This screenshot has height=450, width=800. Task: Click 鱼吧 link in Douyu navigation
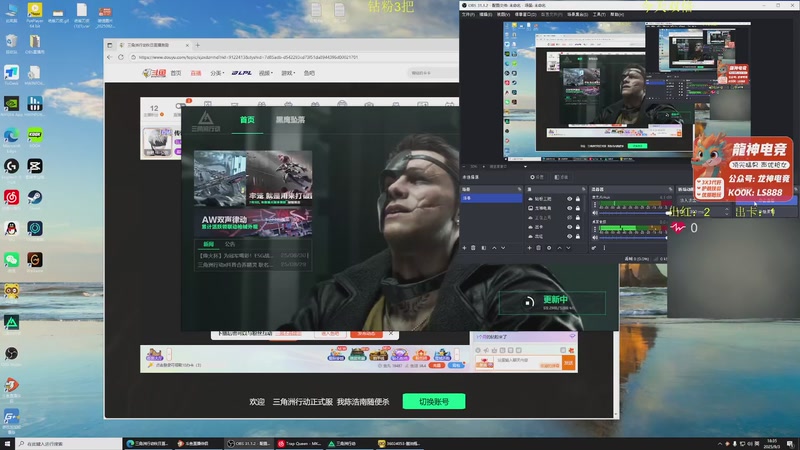coord(309,73)
